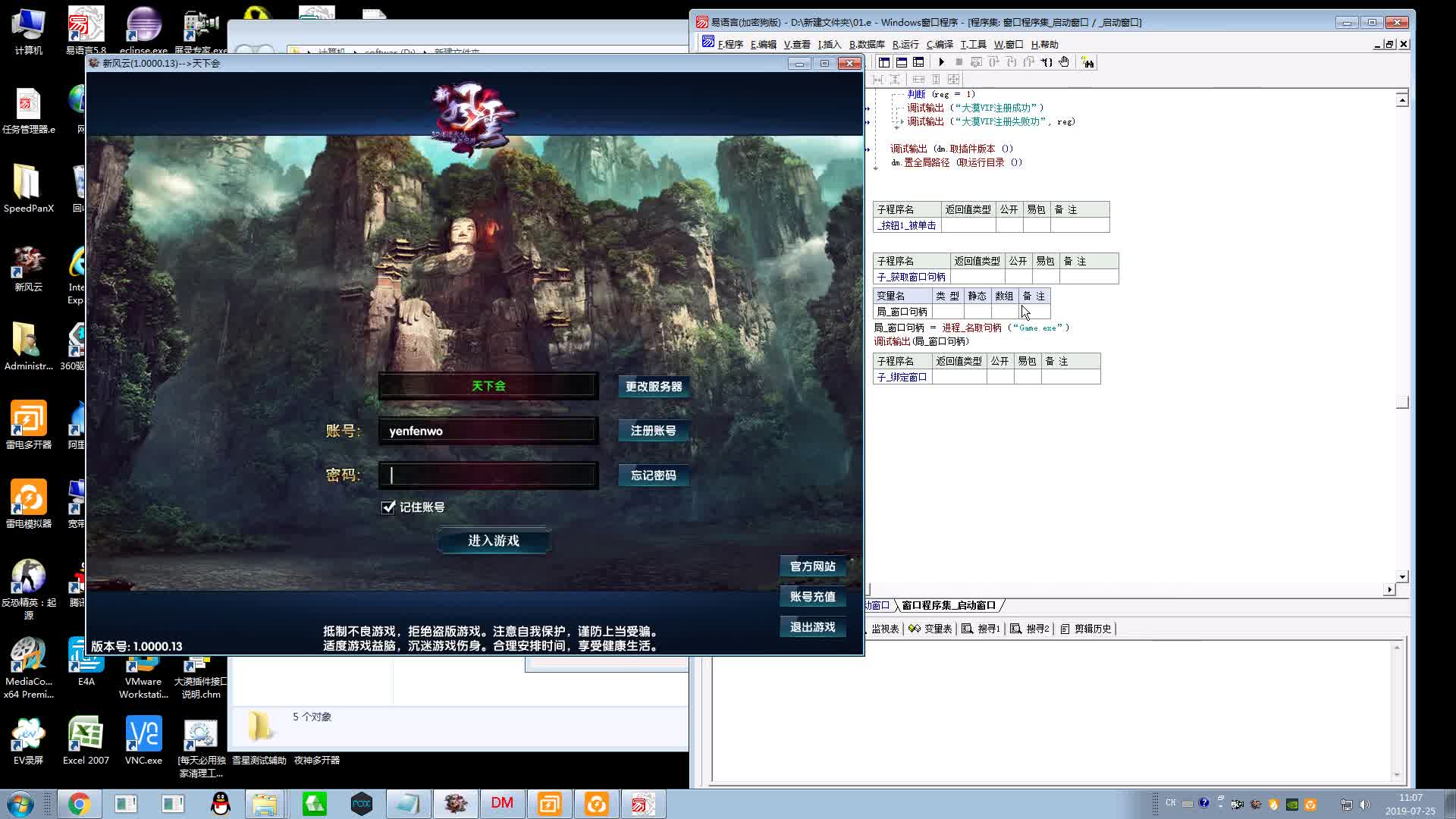
Task: Click code editor horizontal scroll-right arrow
Action: coord(1389,589)
